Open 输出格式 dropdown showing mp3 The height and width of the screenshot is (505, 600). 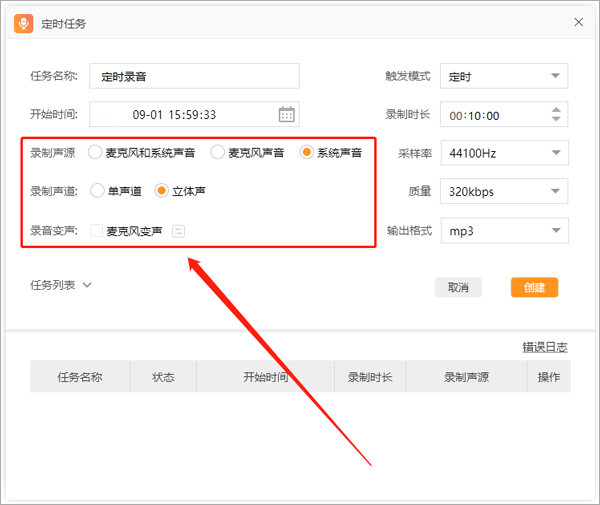click(x=505, y=230)
